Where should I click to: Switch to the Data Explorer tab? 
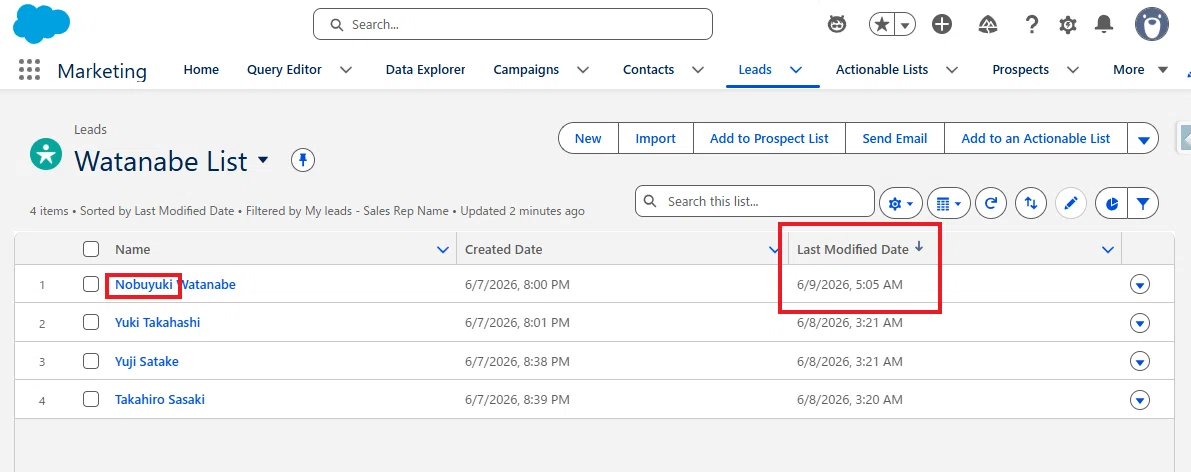tap(425, 69)
